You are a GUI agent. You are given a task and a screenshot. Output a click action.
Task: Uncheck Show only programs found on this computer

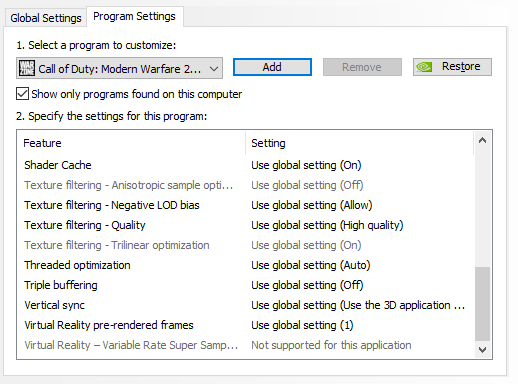(22, 94)
